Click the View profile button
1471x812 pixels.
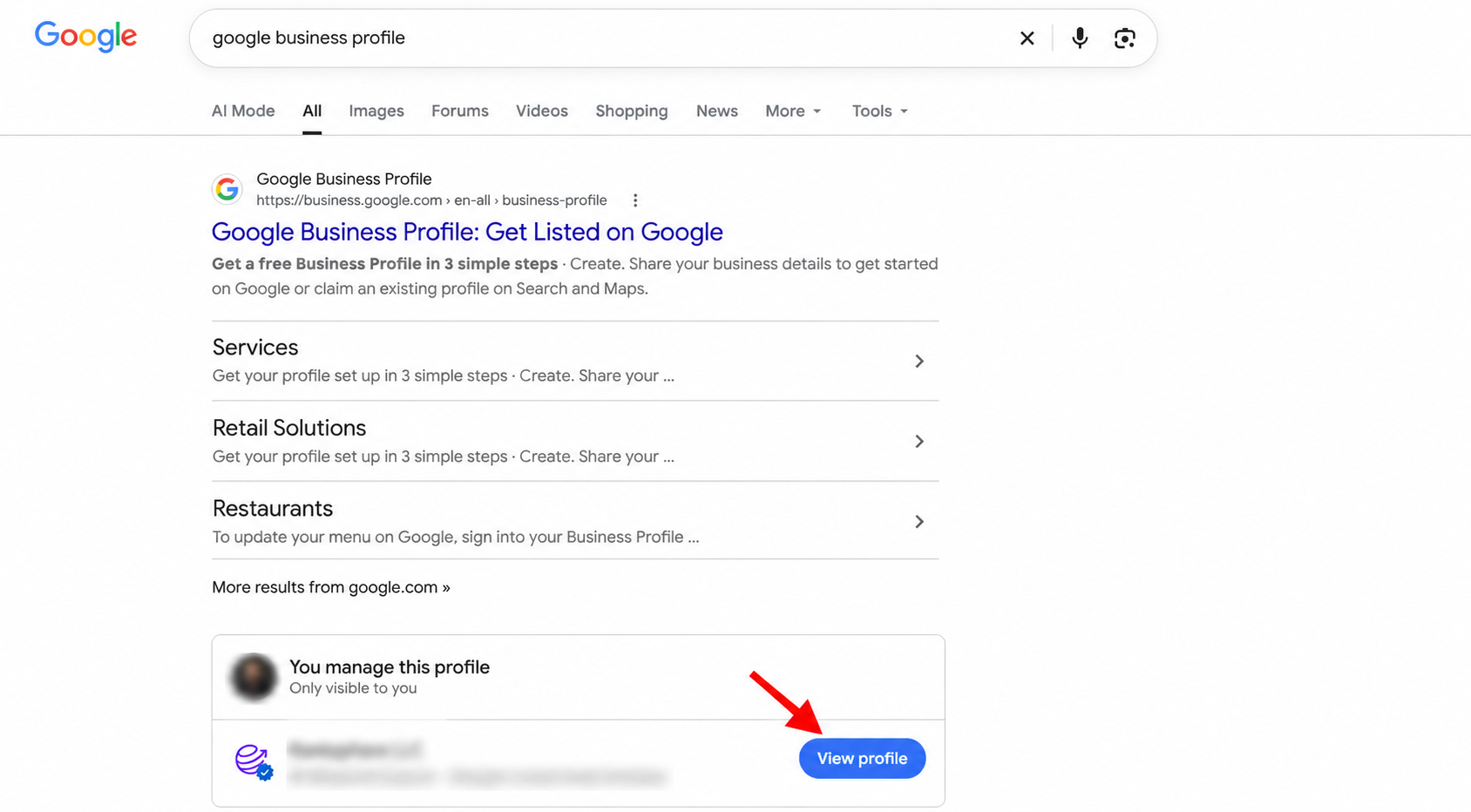click(x=862, y=759)
